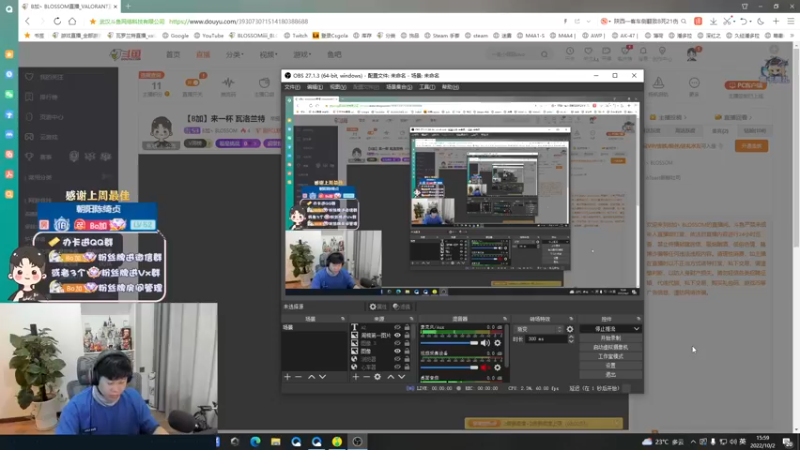This screenshot has height=450, width=800.
Task: Open the Google bookmark
Action: [x=176, y=36]
